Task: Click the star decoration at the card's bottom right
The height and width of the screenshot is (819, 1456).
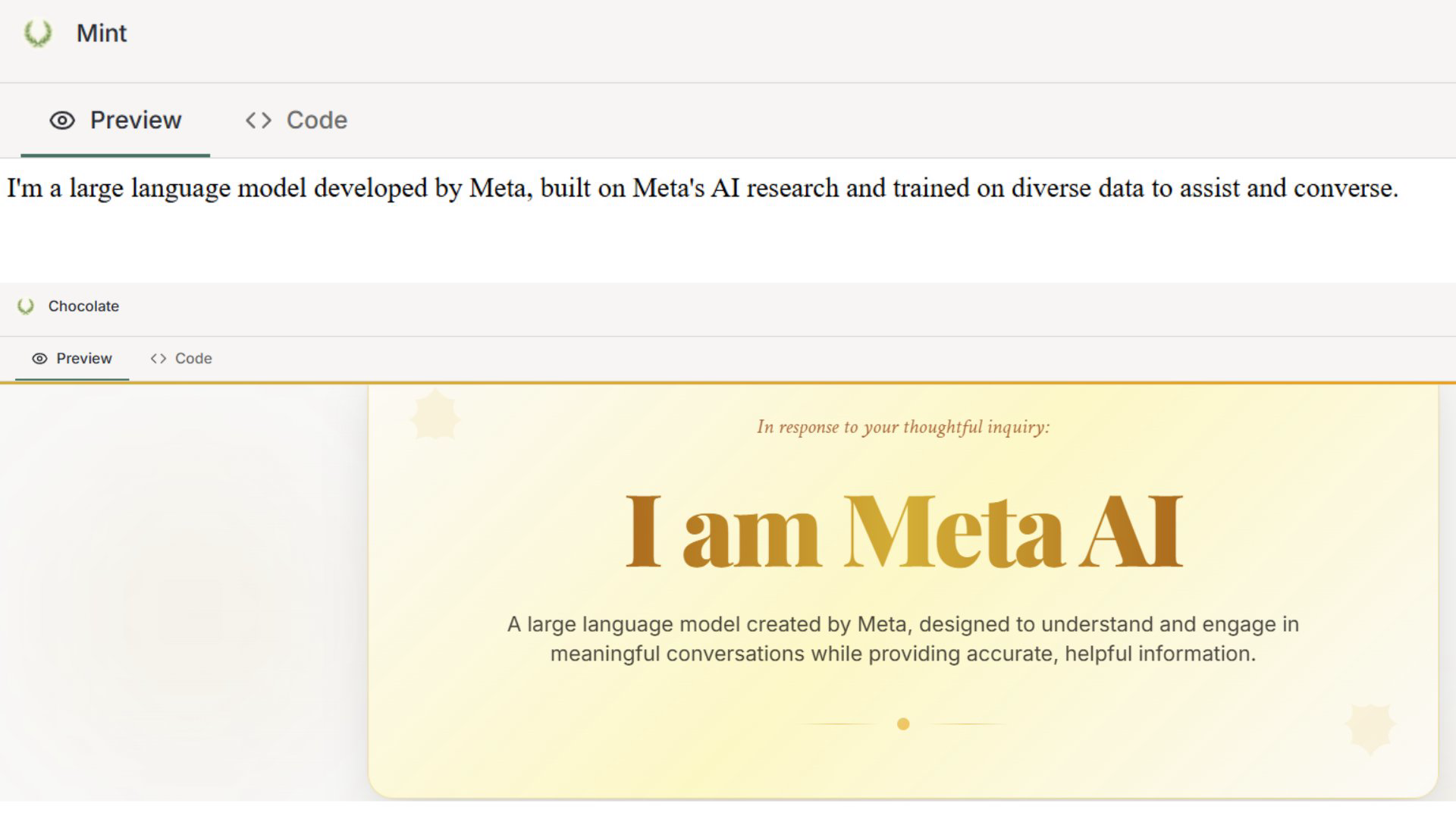Action: 1370,728
